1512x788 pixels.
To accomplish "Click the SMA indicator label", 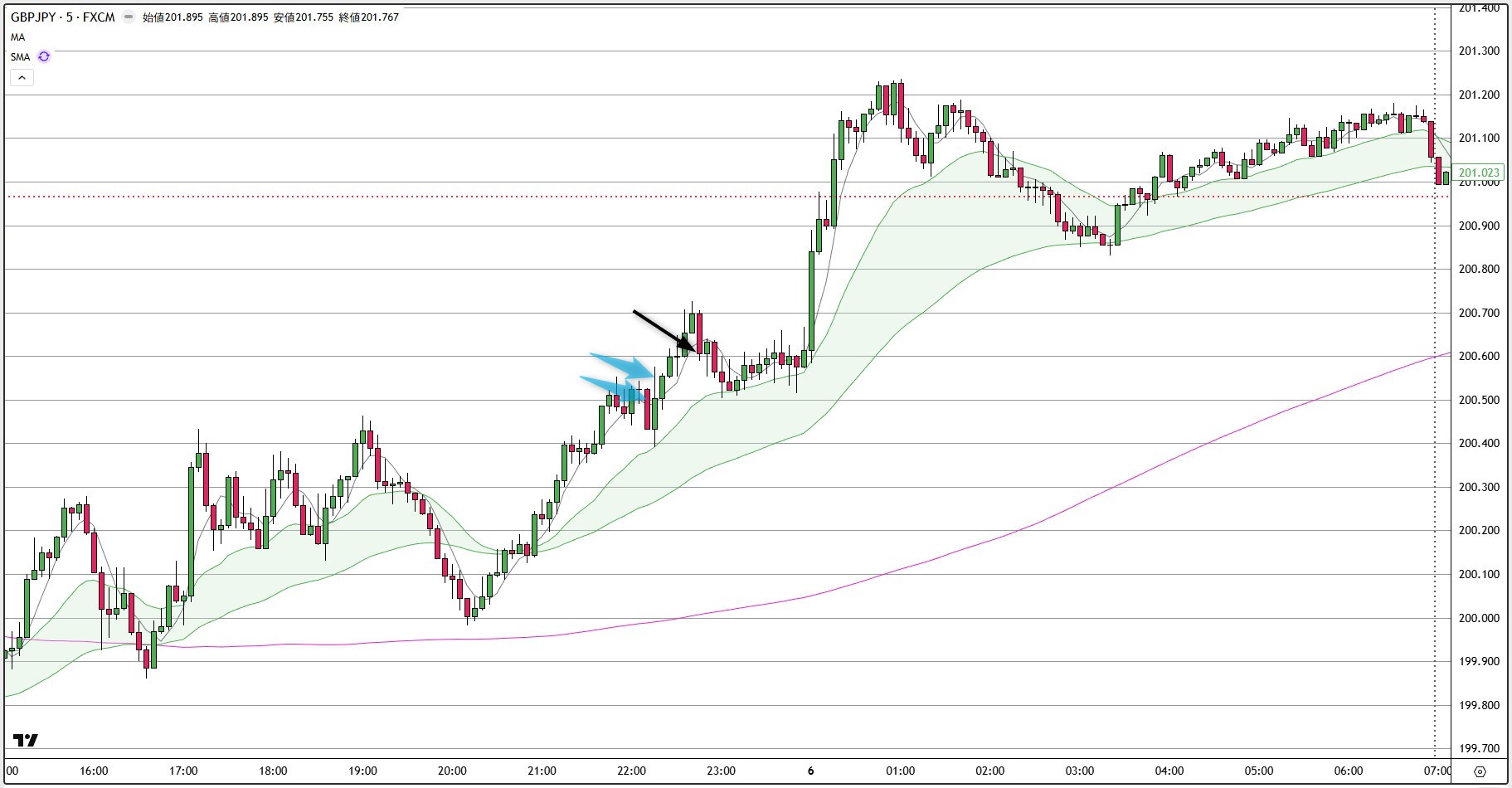I will click(20, 57).
